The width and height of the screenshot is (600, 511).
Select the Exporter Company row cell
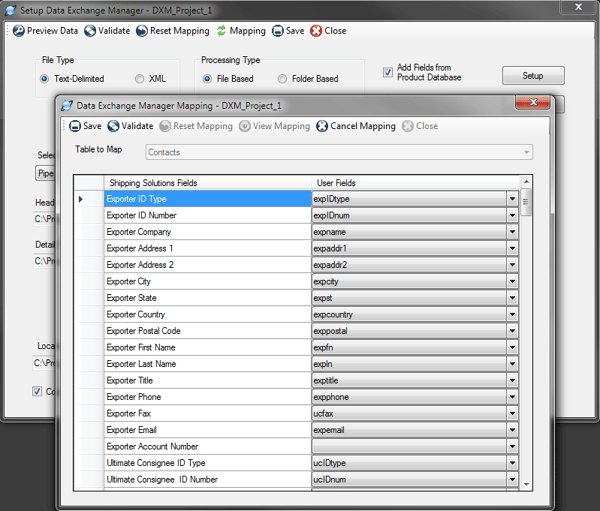(x=206, y=232)
